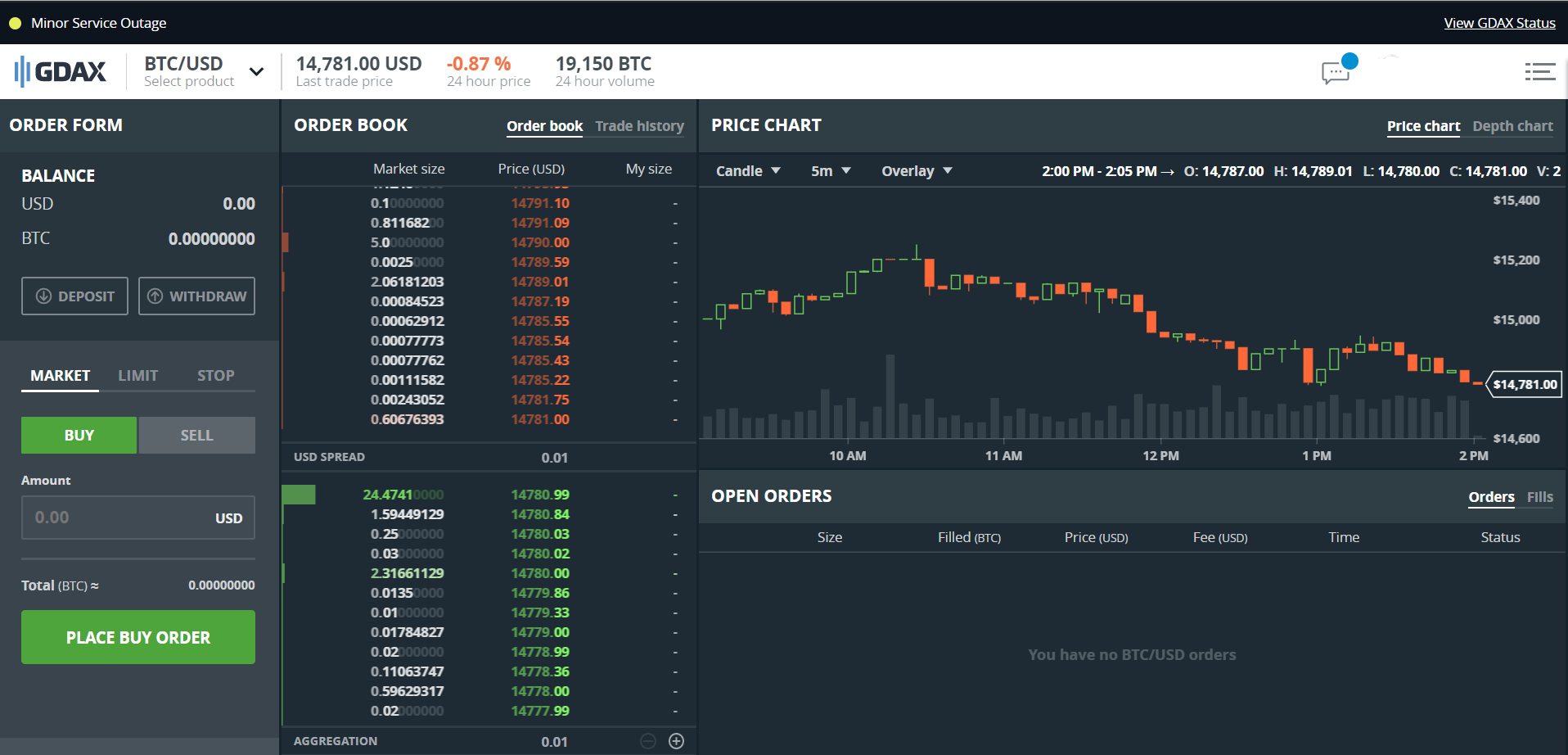Open BTC/USD product selector dropdown
Screen dimensions: 1568x755
(204, 71)
